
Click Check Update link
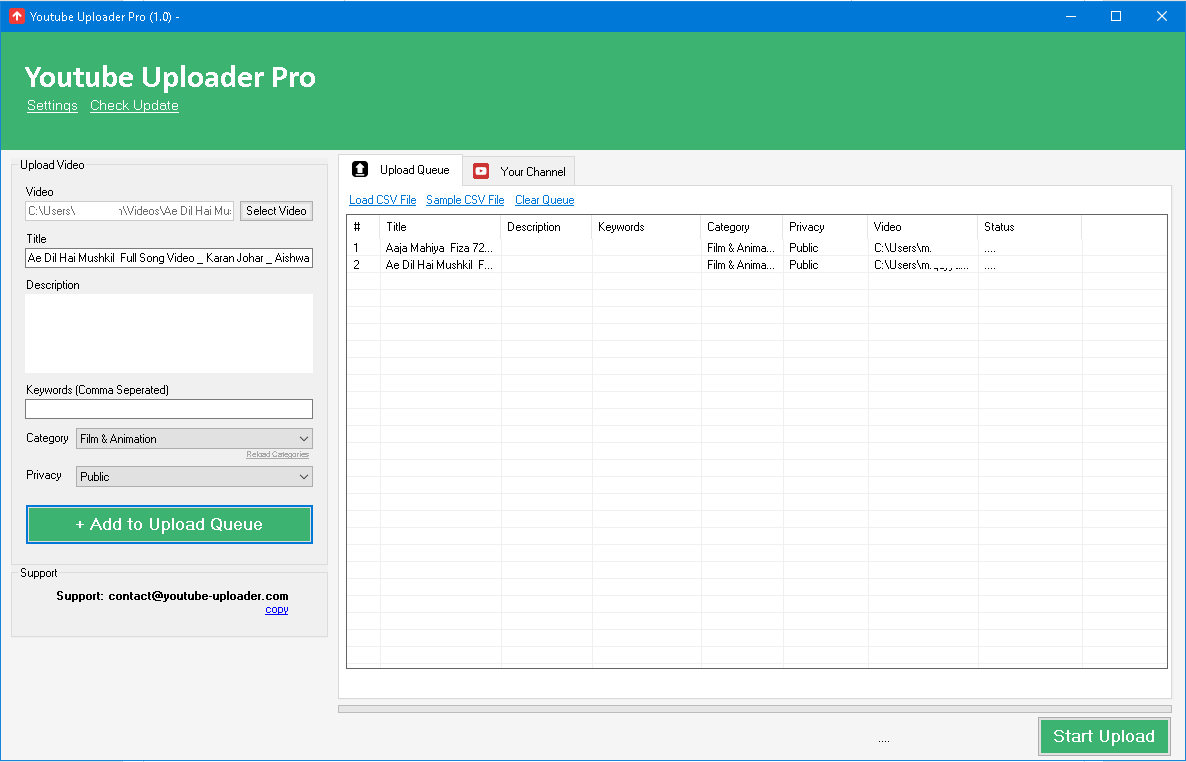134,105
